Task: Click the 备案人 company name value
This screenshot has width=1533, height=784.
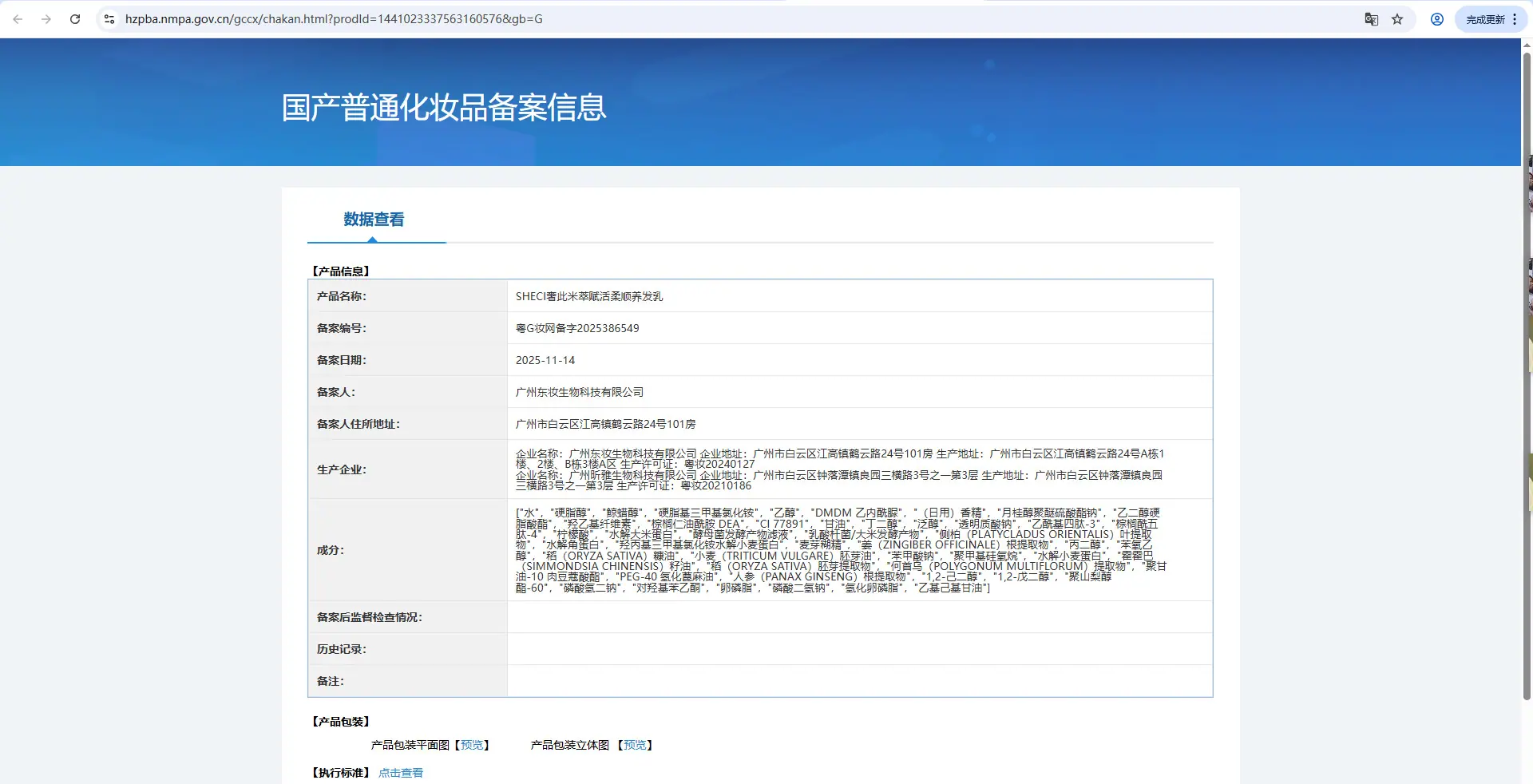Action: click(580, 392)
